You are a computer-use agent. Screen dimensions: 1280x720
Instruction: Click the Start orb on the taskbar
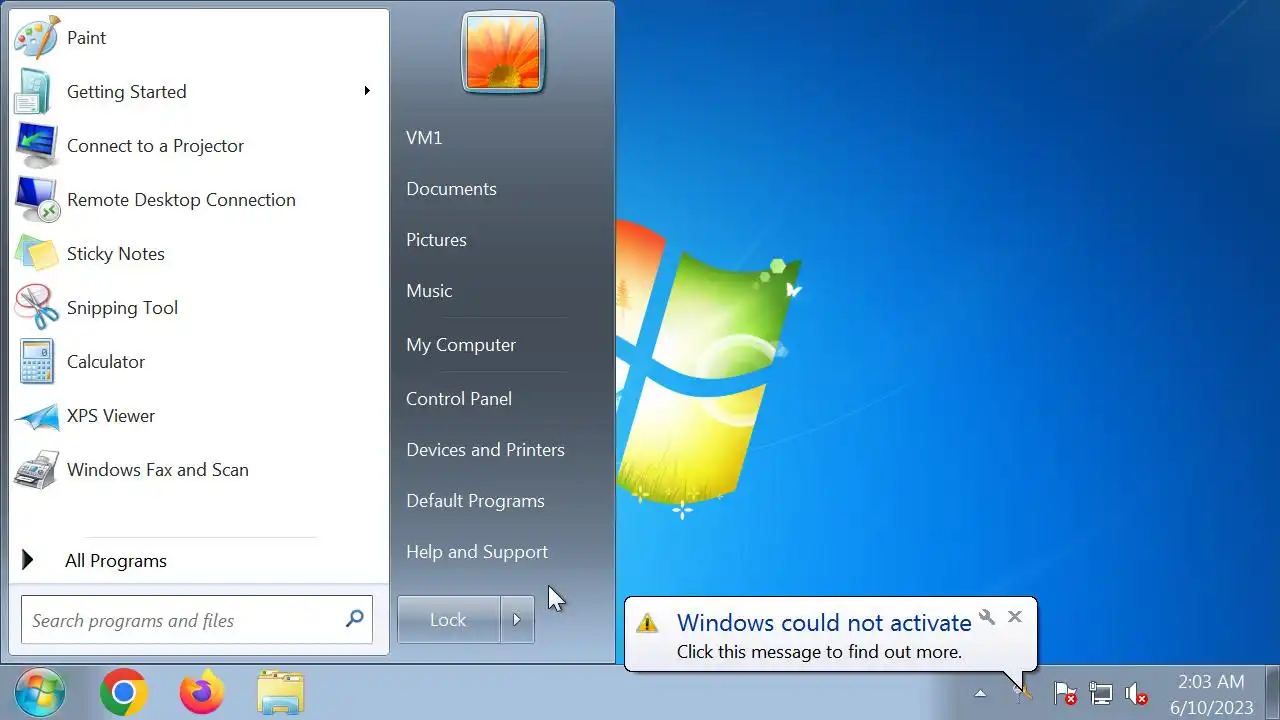pyautogui.click(x=40, y=692)
